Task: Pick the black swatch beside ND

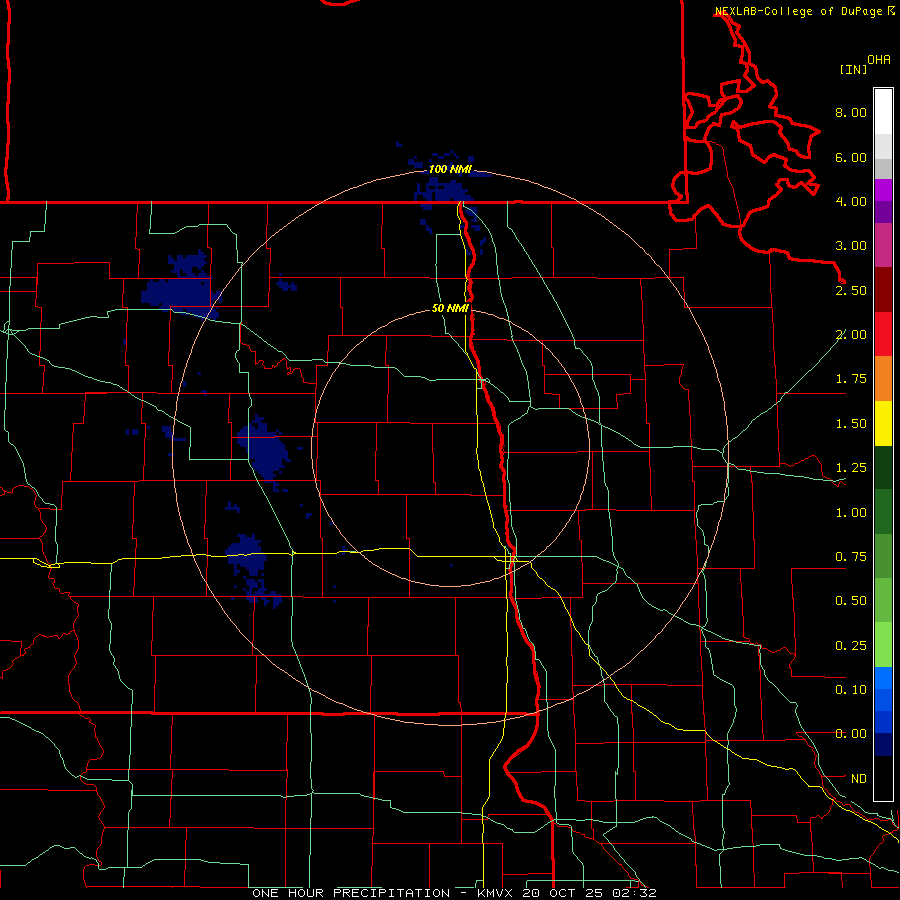Action: pos(883,778)
